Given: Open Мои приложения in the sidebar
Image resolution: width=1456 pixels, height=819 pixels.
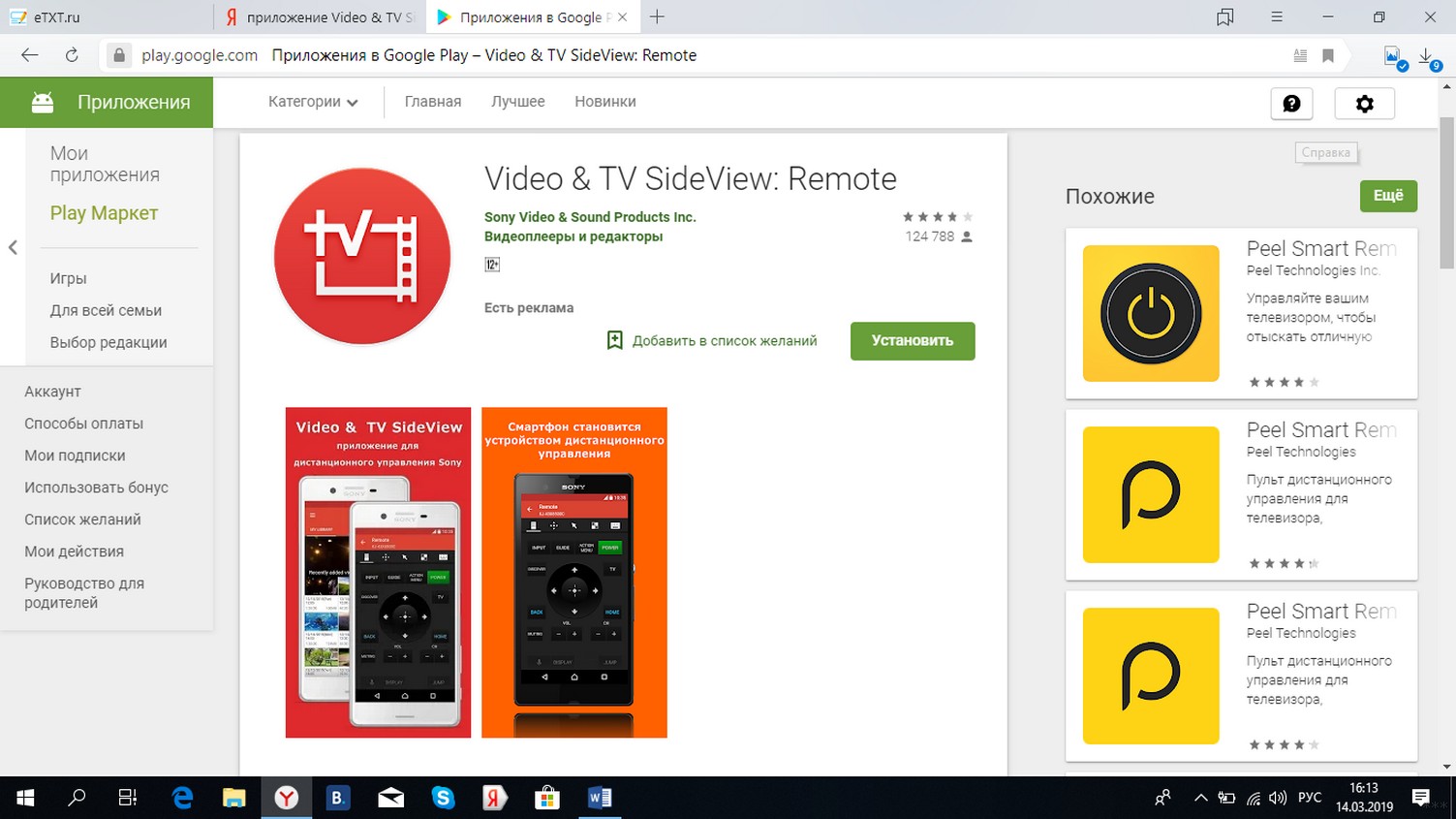Looking at the screenshot, I should pyautogui.click(x=105, y=164).
